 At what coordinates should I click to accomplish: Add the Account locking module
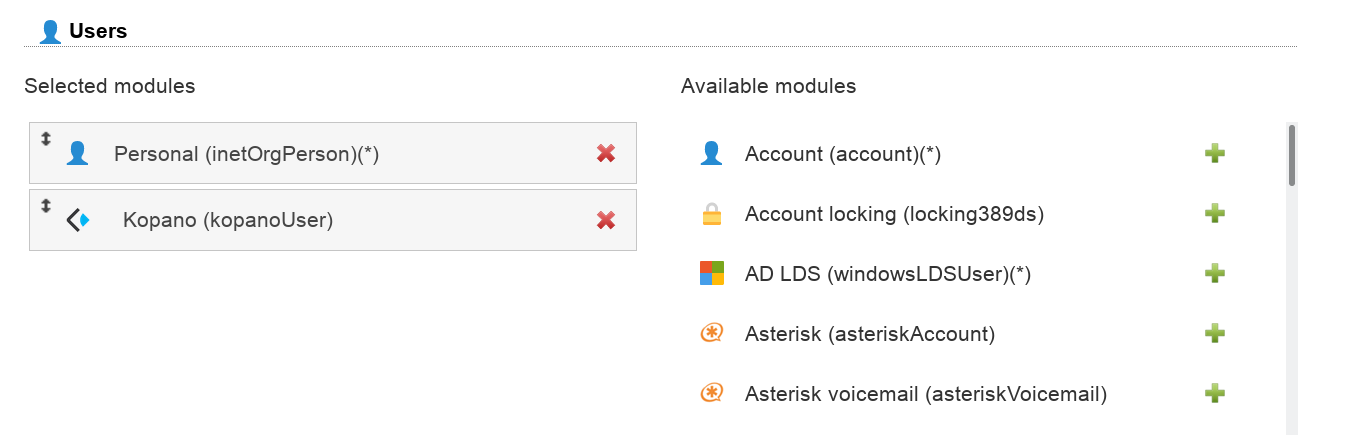(1215, 213)
